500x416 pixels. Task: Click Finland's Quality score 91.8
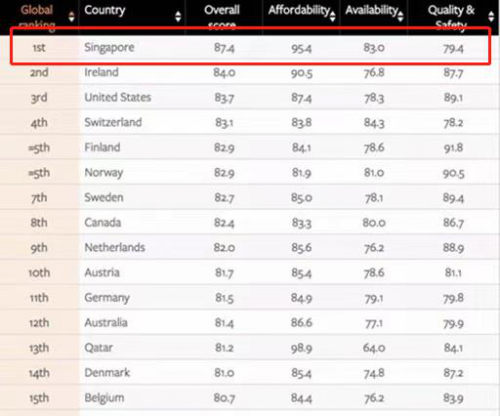(453, 148)
